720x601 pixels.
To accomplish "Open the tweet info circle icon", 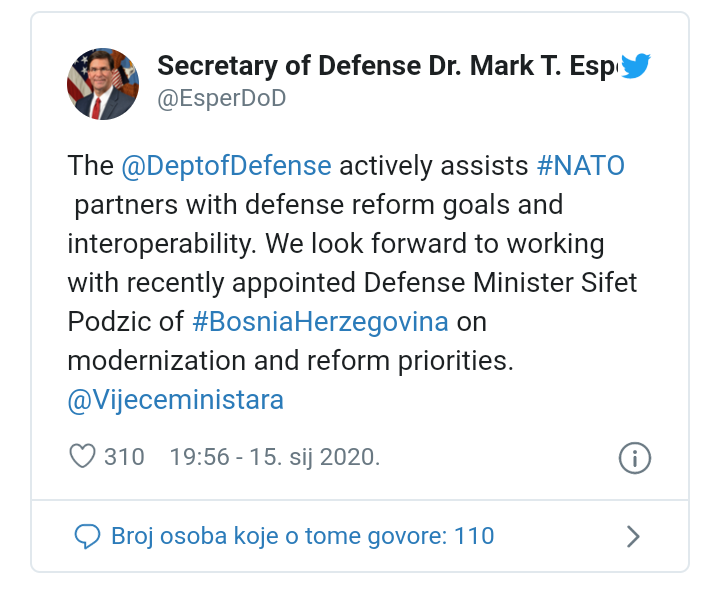I will (x=635, y=458).
